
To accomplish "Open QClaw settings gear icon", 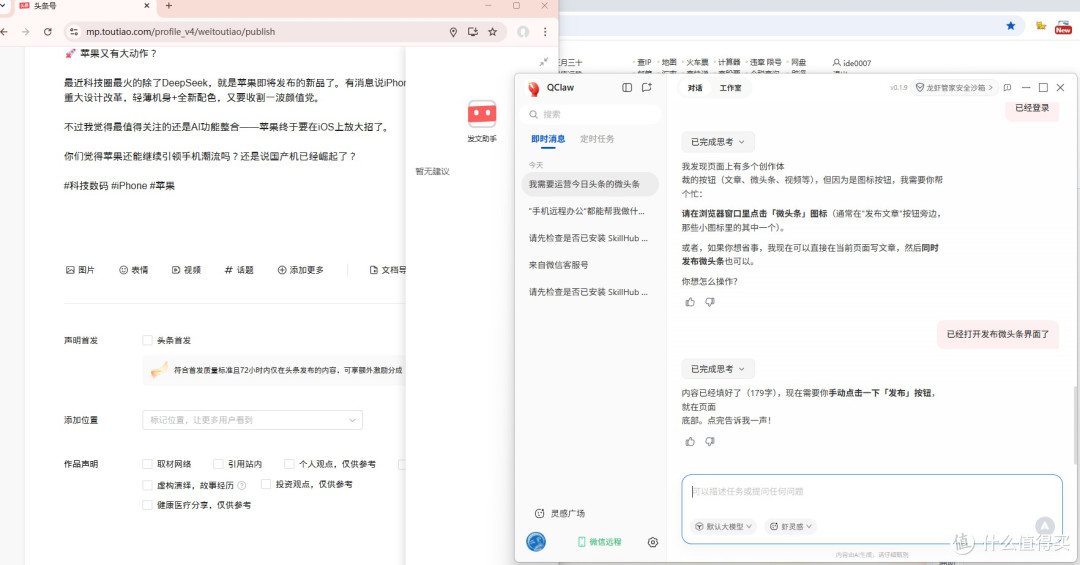I will 652,542.
